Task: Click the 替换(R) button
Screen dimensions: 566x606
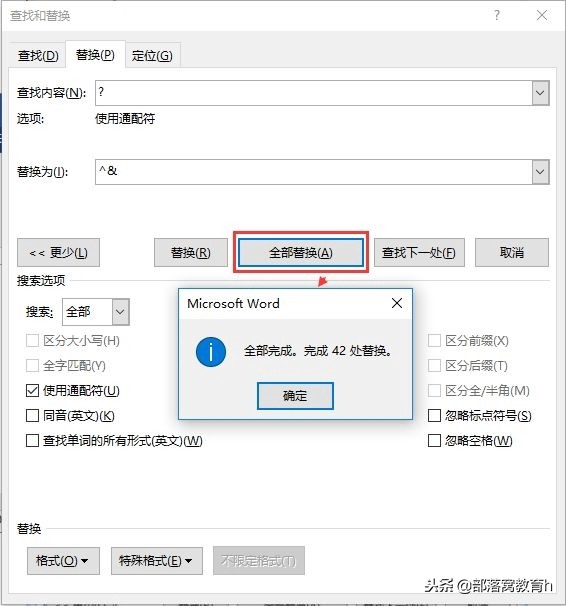Action: [190, 253]
